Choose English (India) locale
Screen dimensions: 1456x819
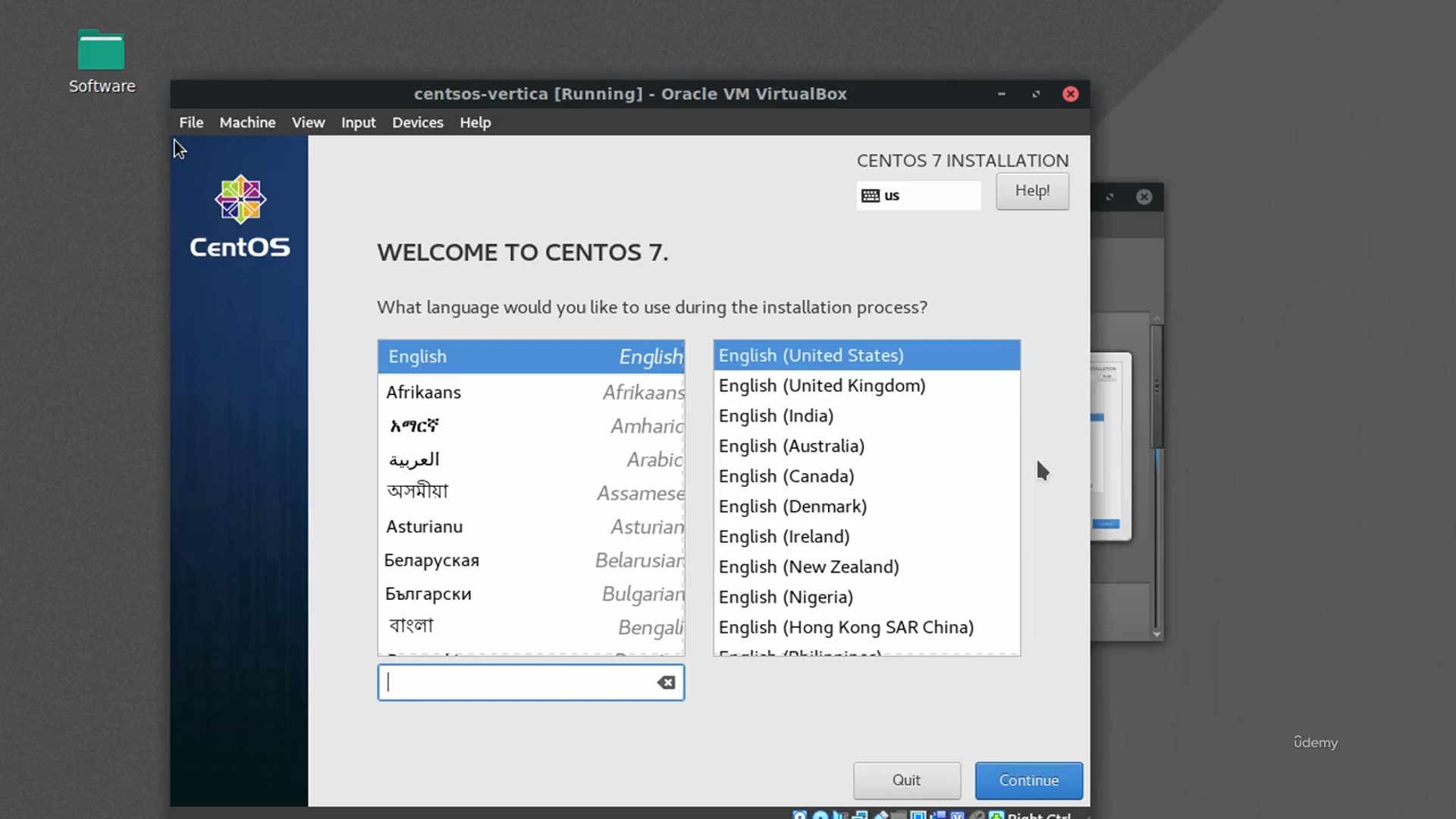867,416
